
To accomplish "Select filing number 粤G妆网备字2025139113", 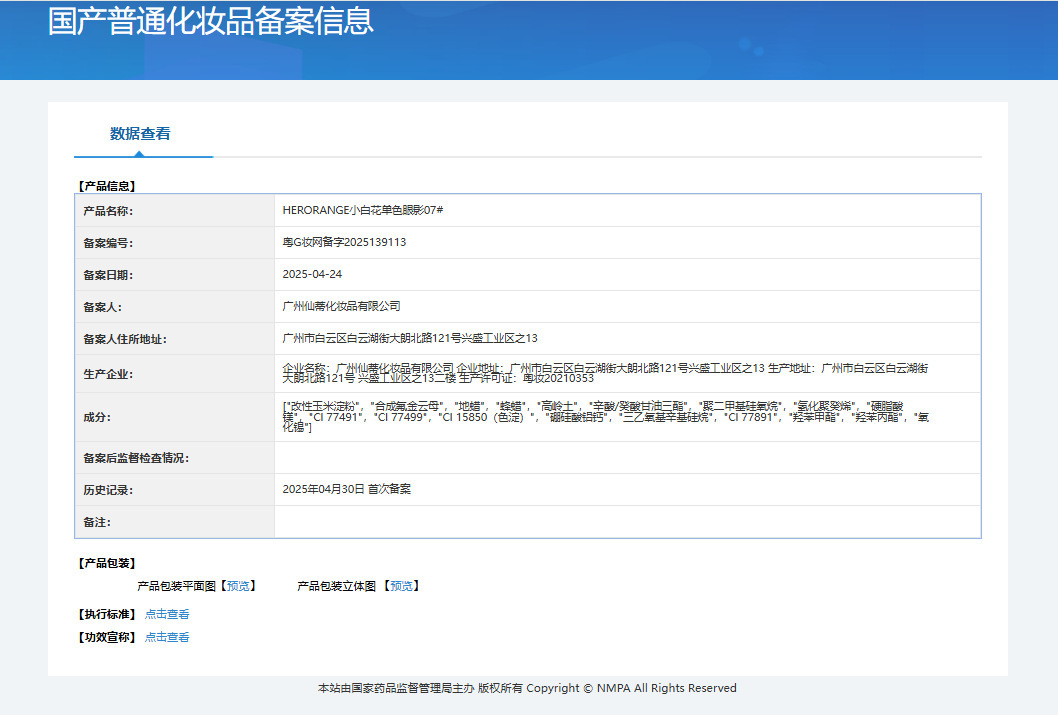I will [x=344, y=242].
